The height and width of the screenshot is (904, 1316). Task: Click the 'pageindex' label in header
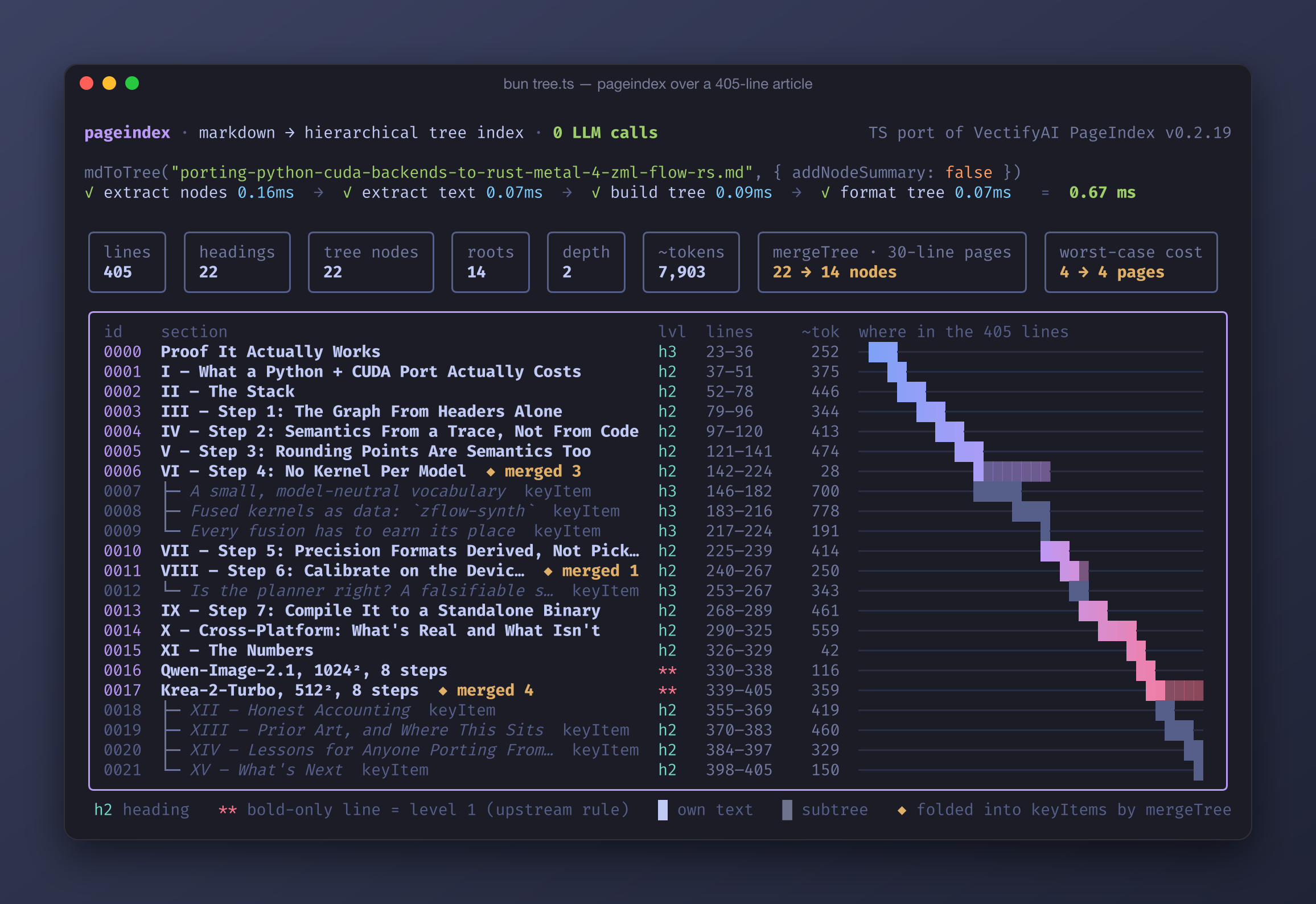click(x=127, y=133)
